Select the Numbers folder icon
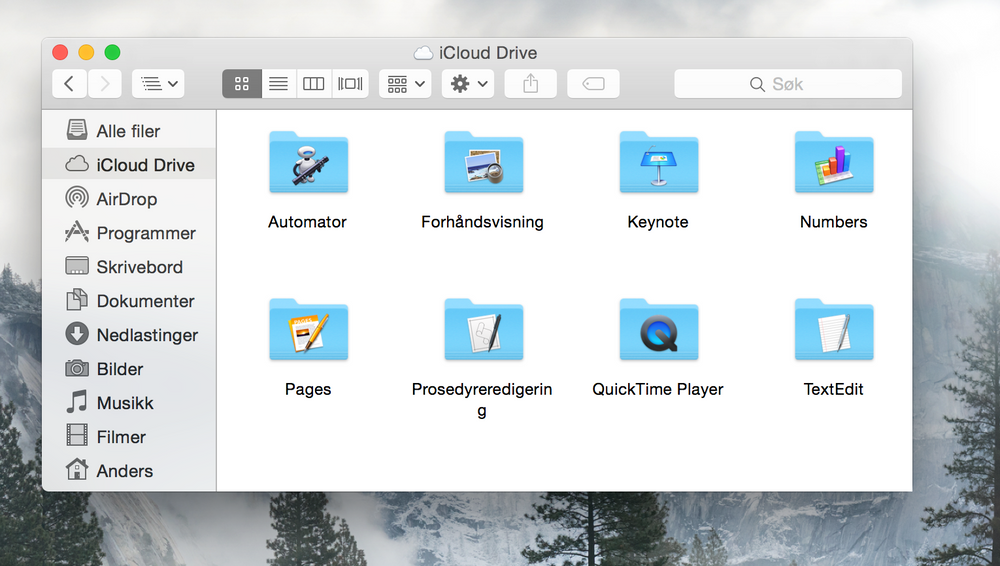This screenshot has height=566, width=1000. coord(834,162)
